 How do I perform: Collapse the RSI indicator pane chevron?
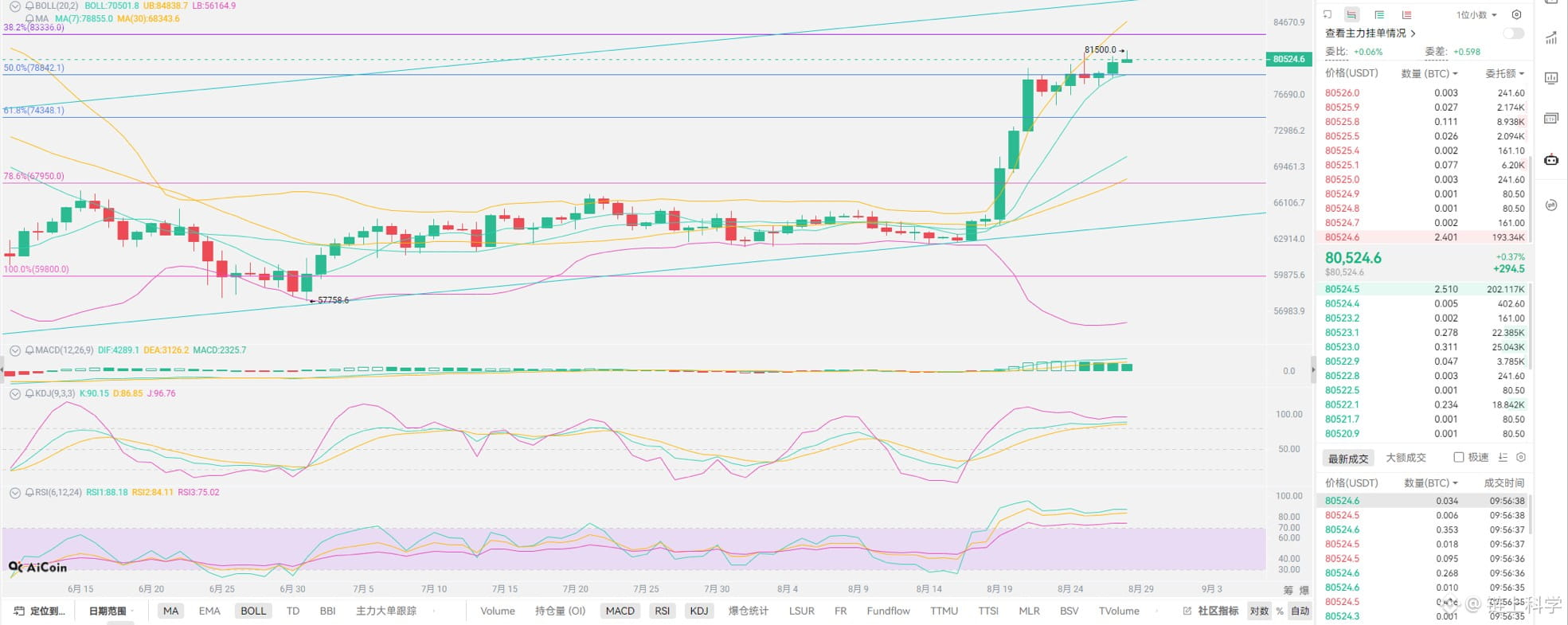pos(15,493)
